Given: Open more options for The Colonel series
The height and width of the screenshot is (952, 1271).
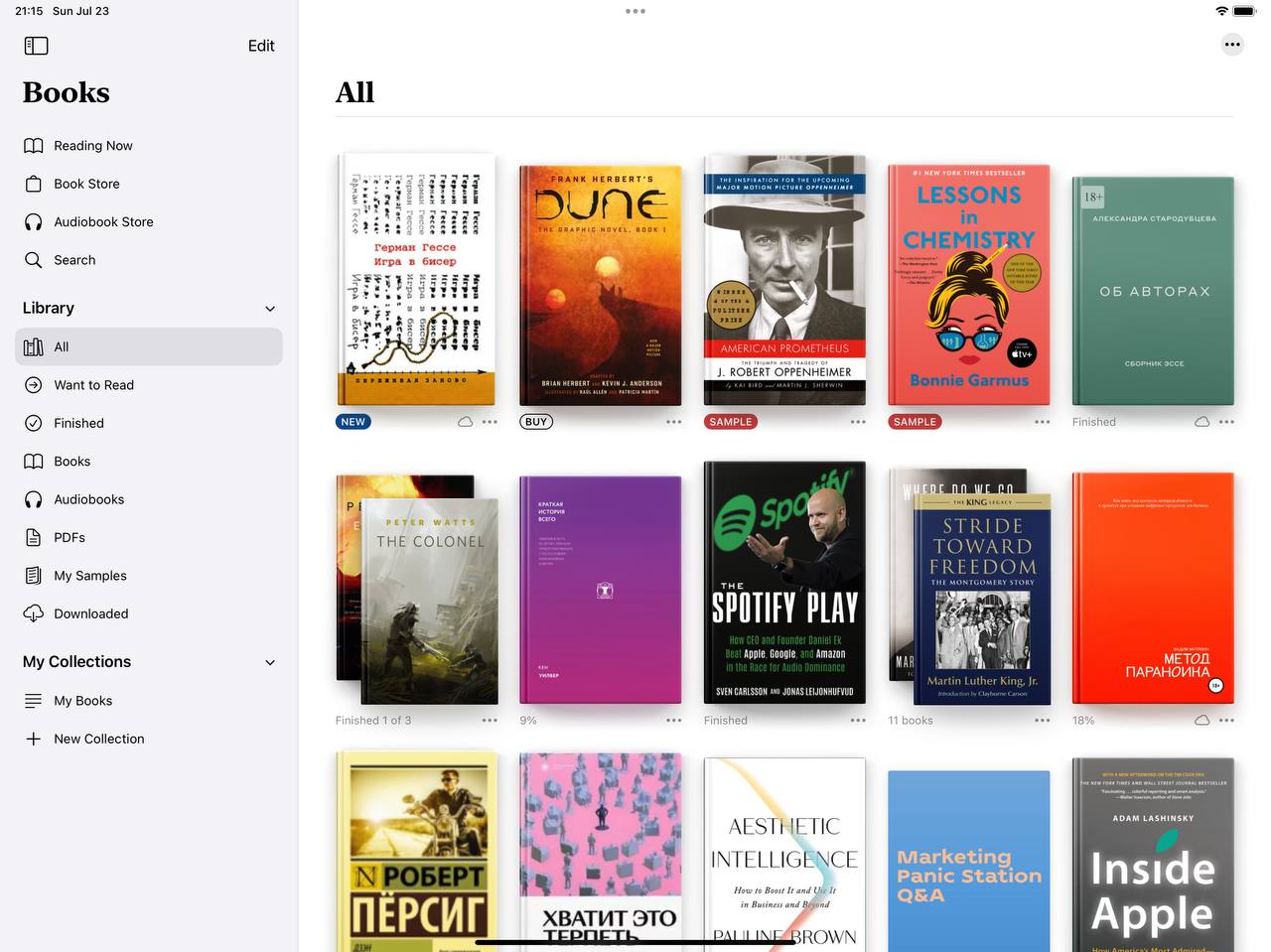Looking at the screenshot, I should pos(490,721).
